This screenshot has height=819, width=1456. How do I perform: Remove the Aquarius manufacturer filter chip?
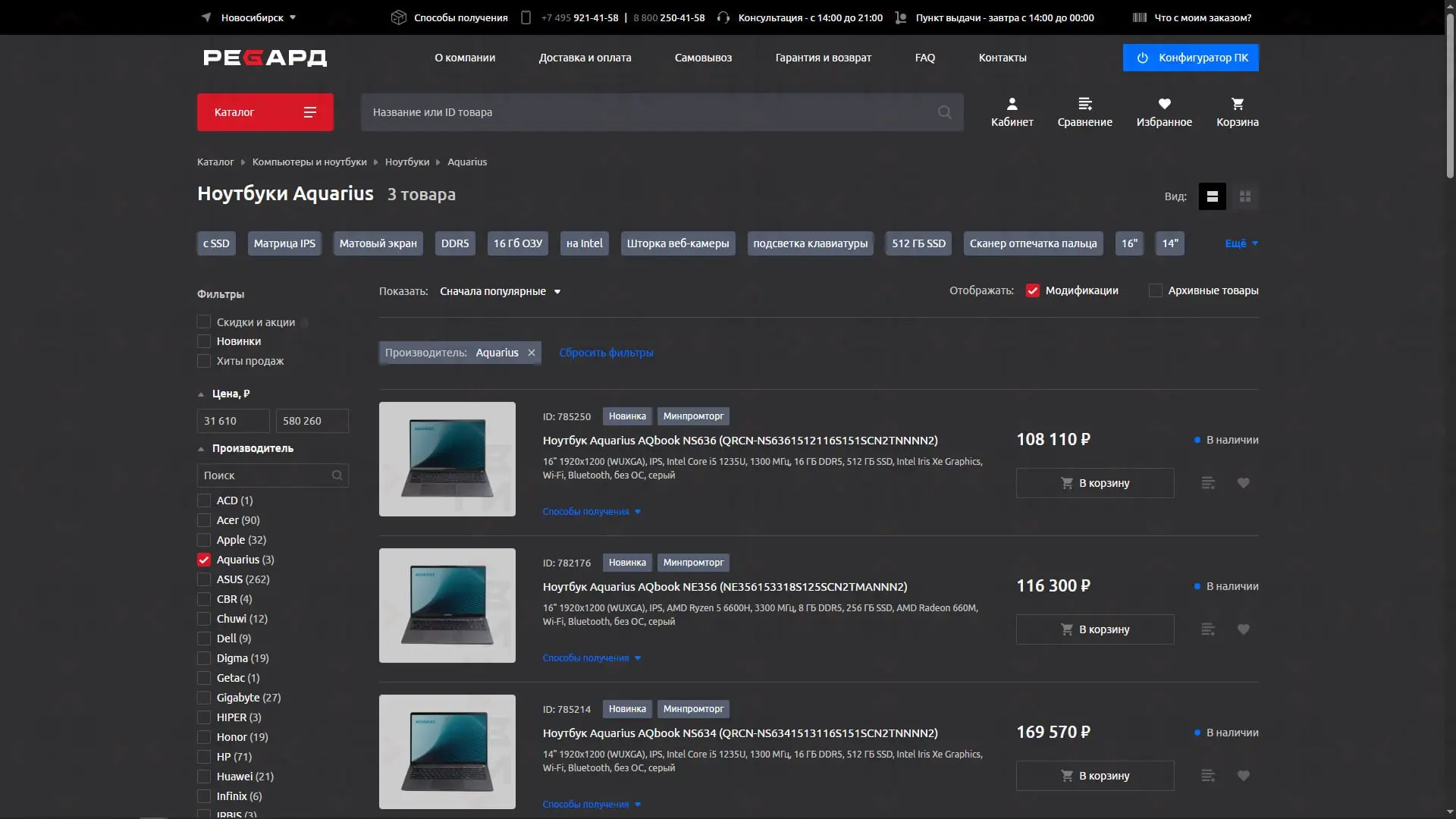pyautogui.click(x=532, y=353)
